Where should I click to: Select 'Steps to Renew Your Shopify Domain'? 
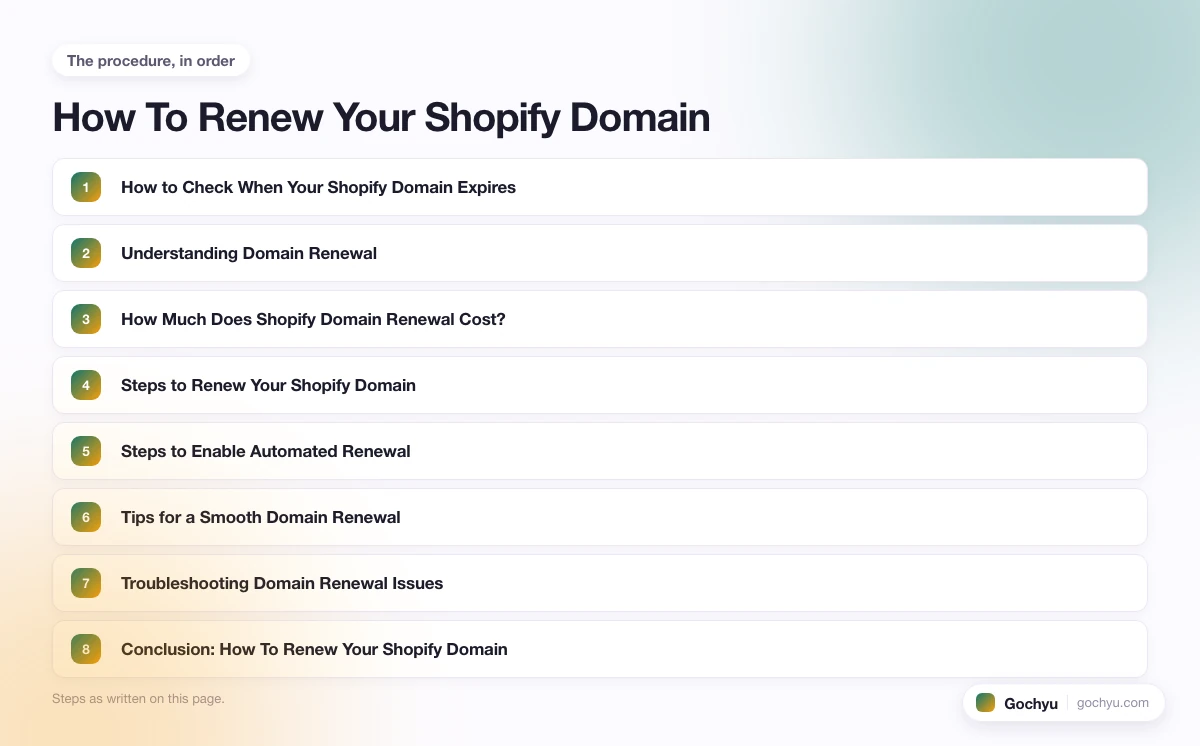point(600,385)
